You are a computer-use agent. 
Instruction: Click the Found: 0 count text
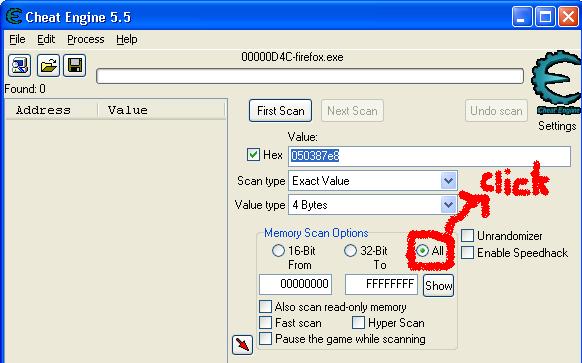[x=25, y=89]
